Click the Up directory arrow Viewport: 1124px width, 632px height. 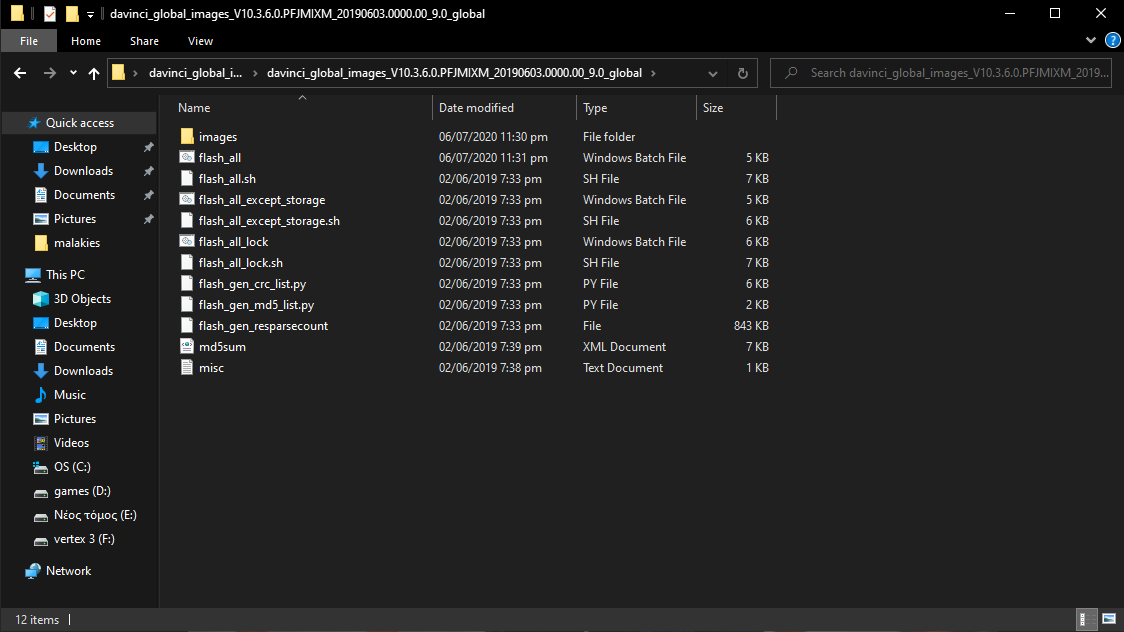click(x=94, y=73)
